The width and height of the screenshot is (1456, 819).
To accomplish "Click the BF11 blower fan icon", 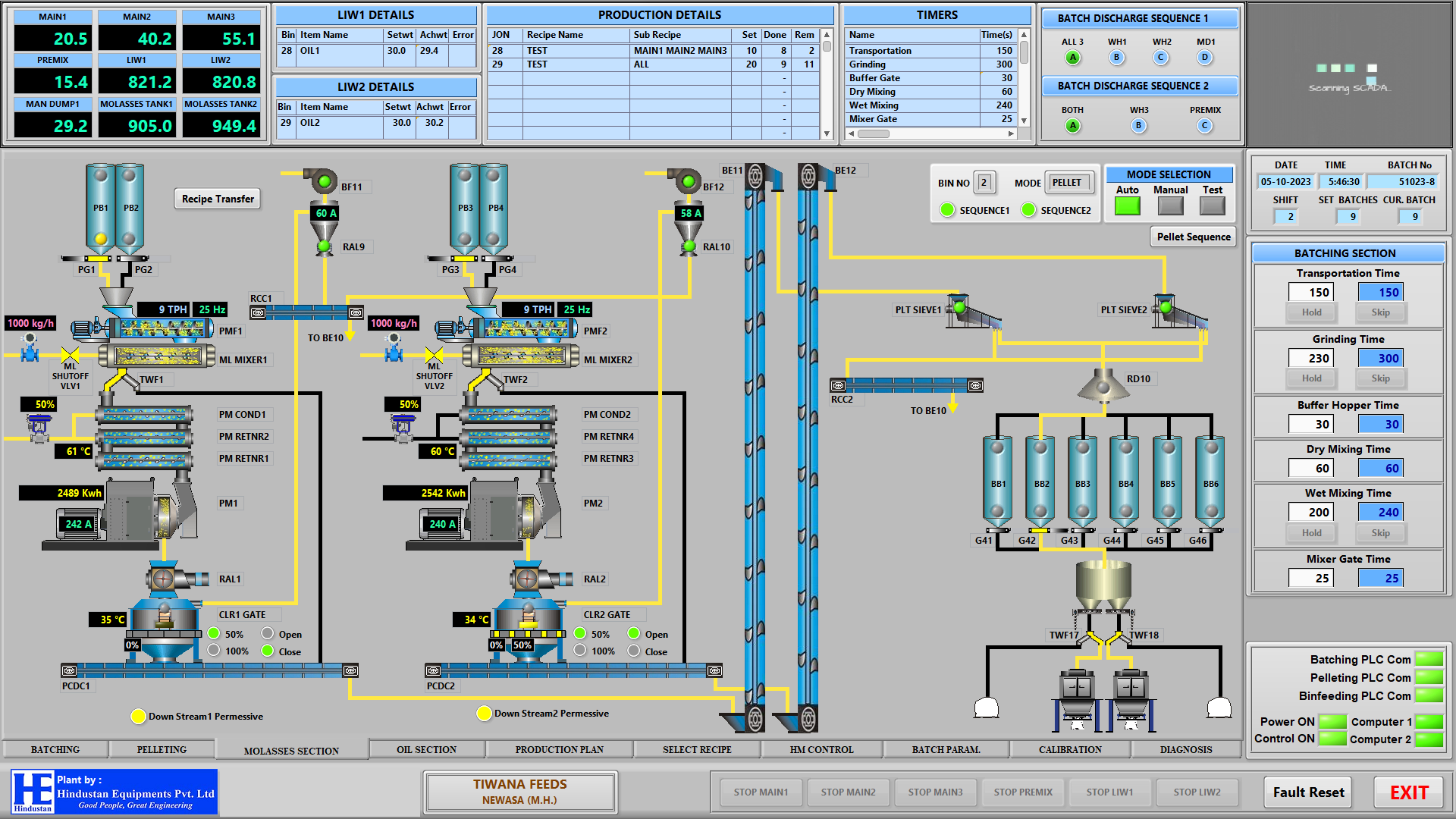I will coord(321,181).
